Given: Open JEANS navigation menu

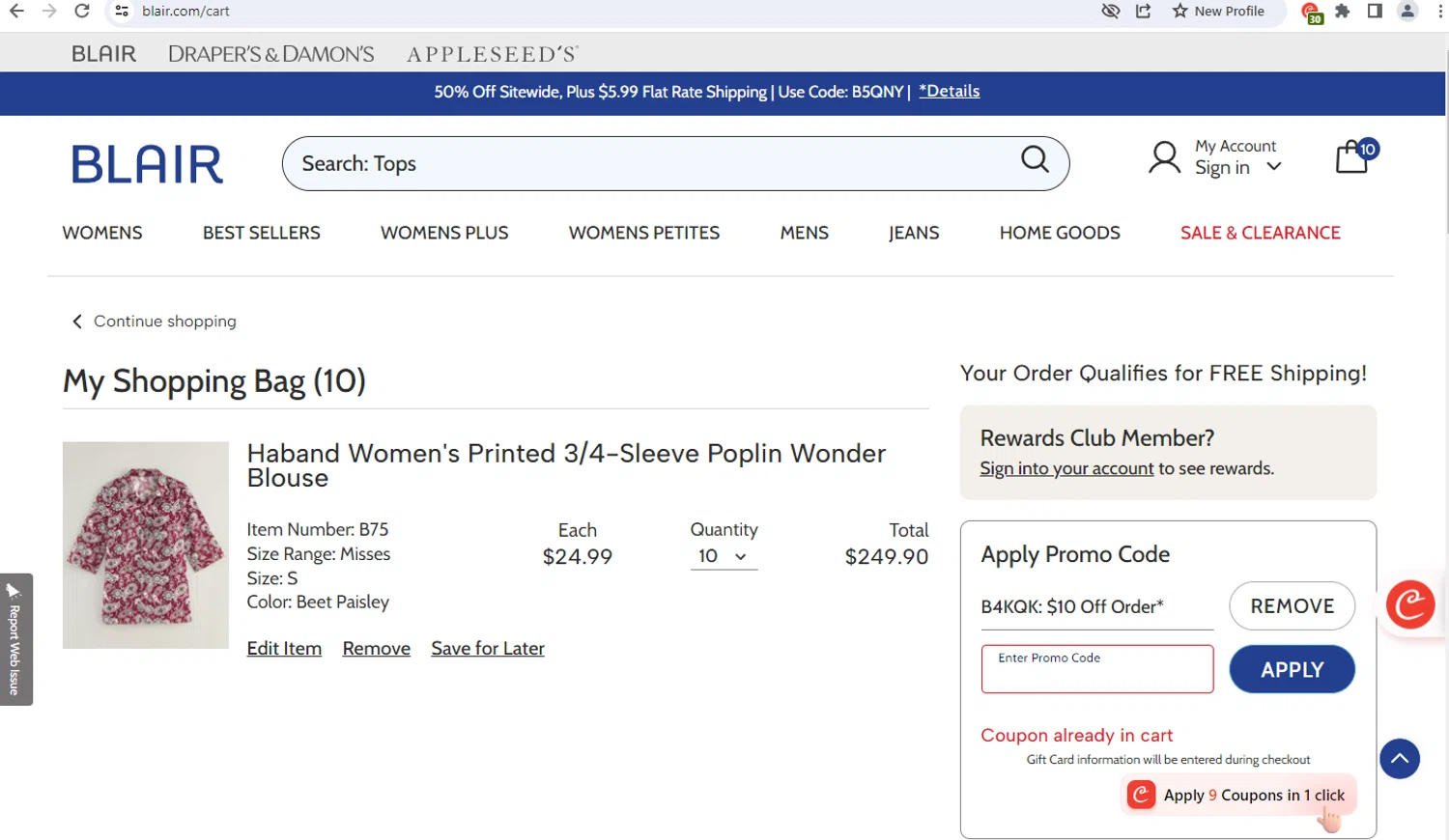Looking at the screenshot, I should (914, 233).
